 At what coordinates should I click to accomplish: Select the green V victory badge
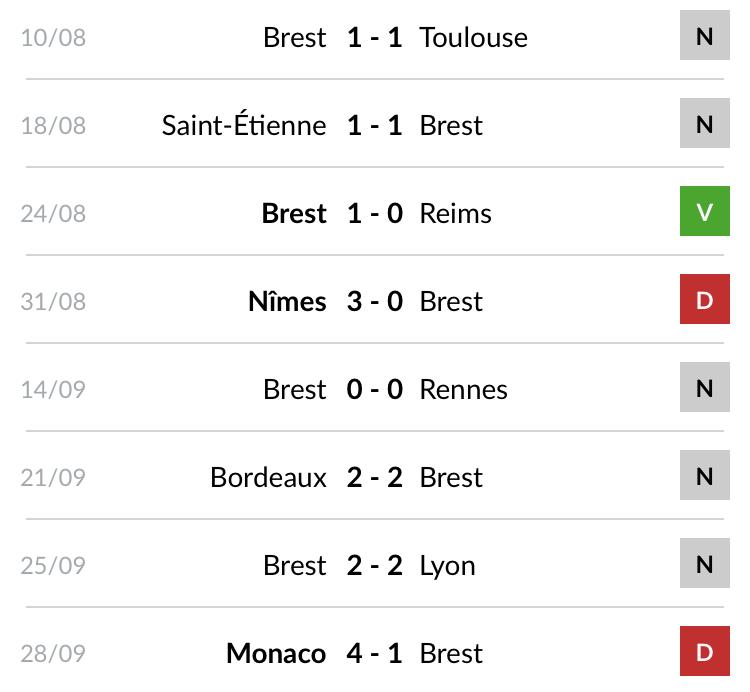705,211
